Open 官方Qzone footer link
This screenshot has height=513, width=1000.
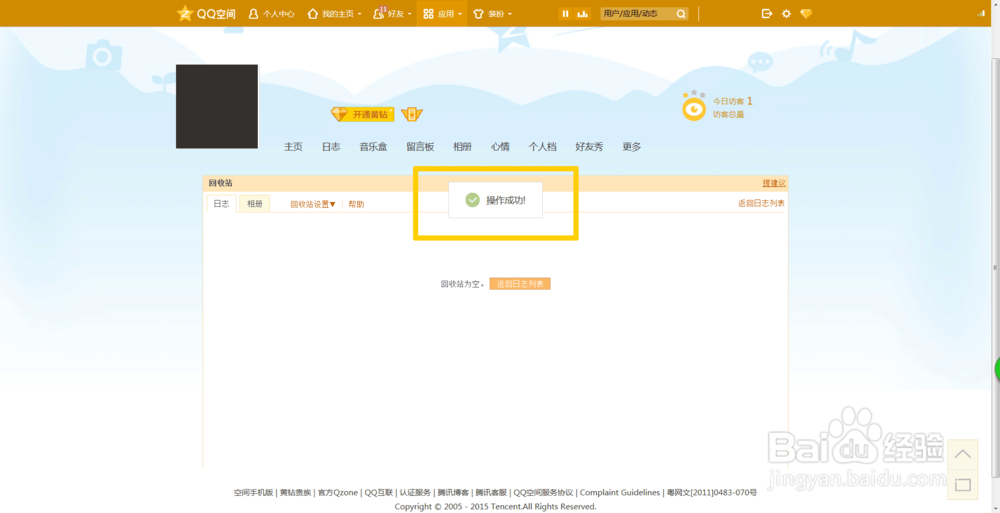[x=338, y=493]
